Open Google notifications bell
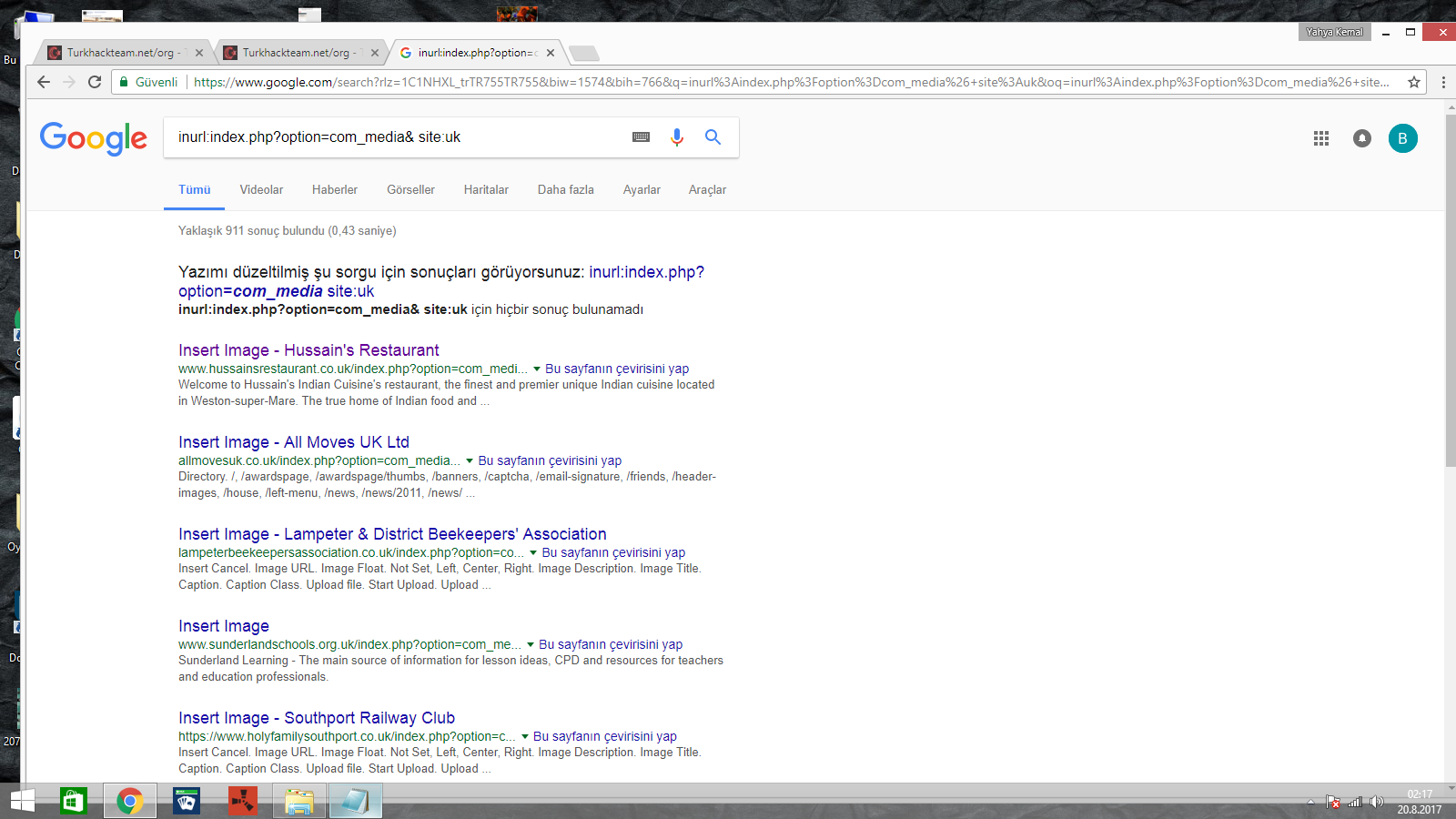Screen dimensions: 1456x819 [x=1362, y=138]
